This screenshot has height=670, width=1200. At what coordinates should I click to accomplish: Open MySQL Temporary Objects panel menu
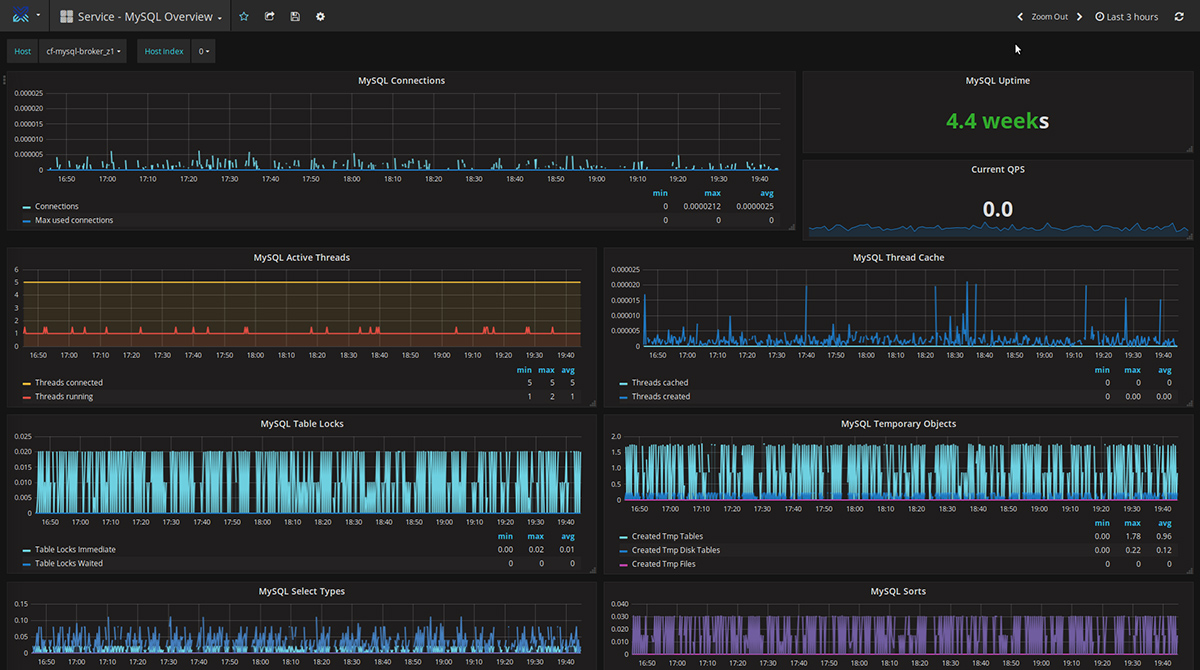(x=898, y=423)
